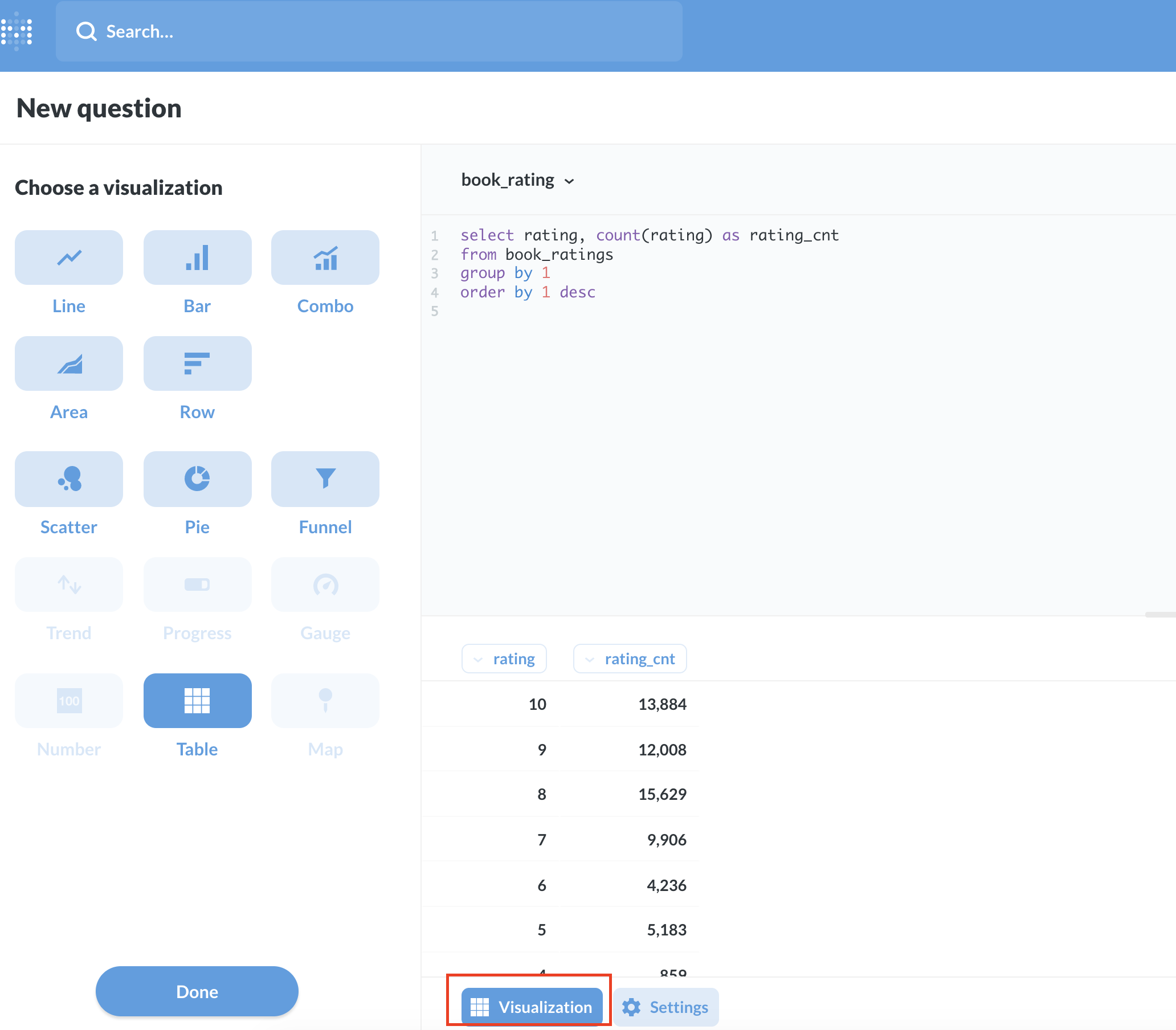Open the rating_cnt column header menu
This screenshot has height=1030, width=1176.
[630, 659]
